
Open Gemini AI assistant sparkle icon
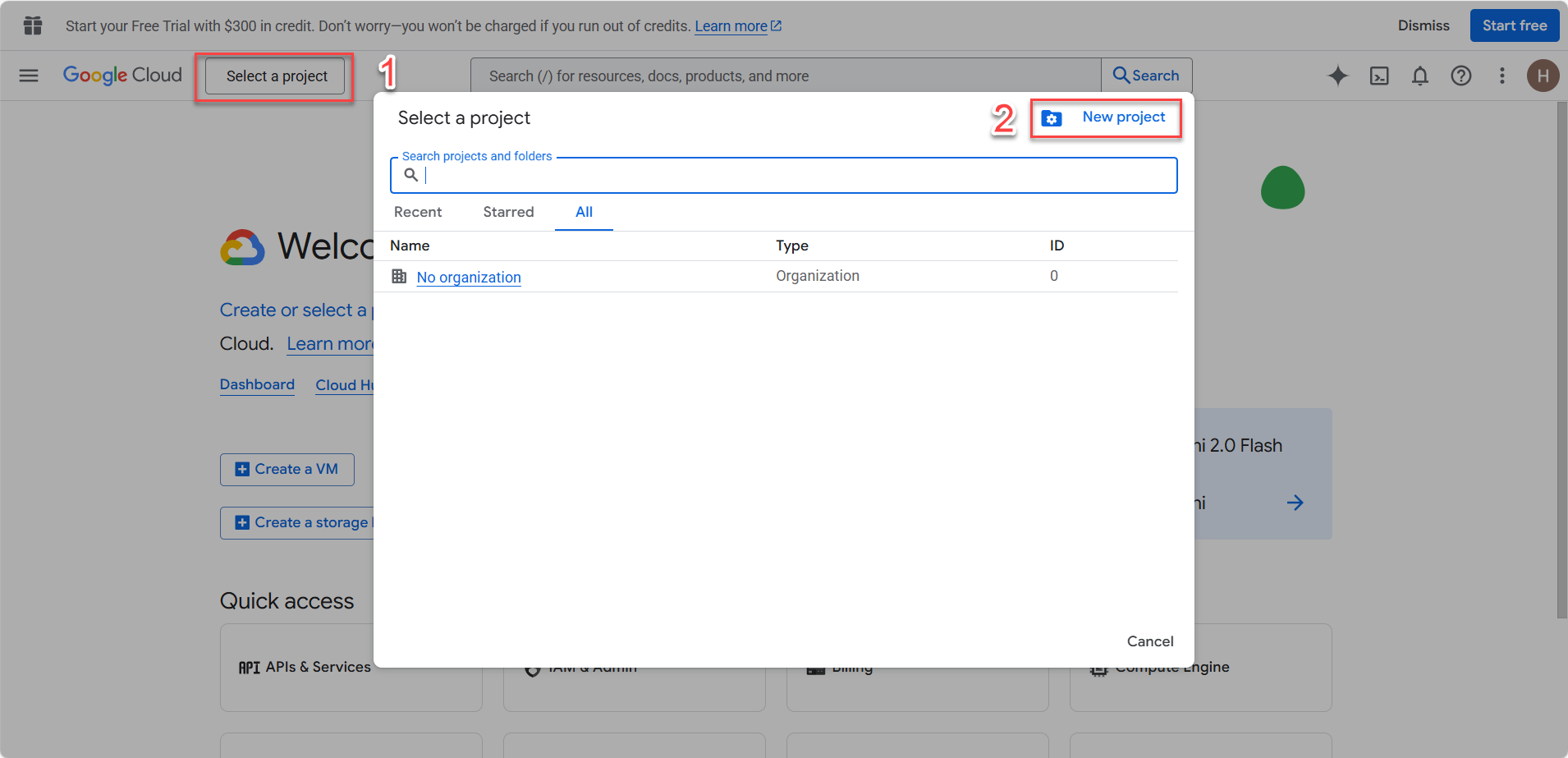coord(1338,76)
